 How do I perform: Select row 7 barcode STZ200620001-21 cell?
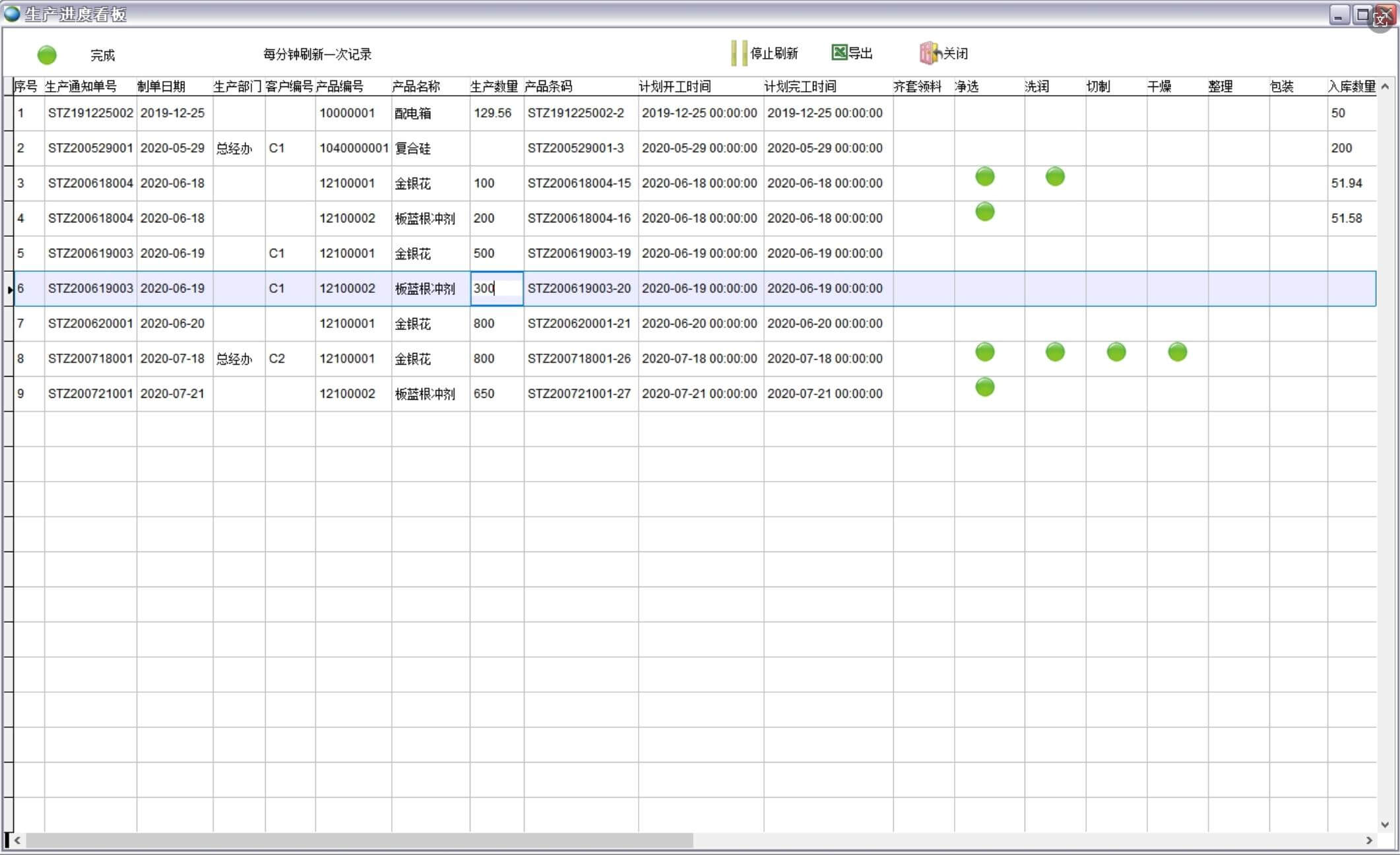[x=579, y=323]
